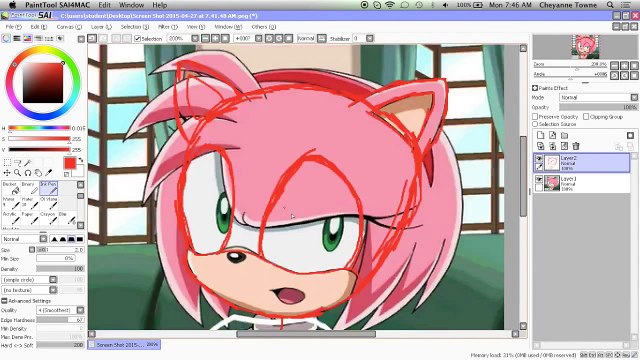Zoom out navigator minus button
The height and width of the screenshot is (360, 640).
[x=615, y=65]
